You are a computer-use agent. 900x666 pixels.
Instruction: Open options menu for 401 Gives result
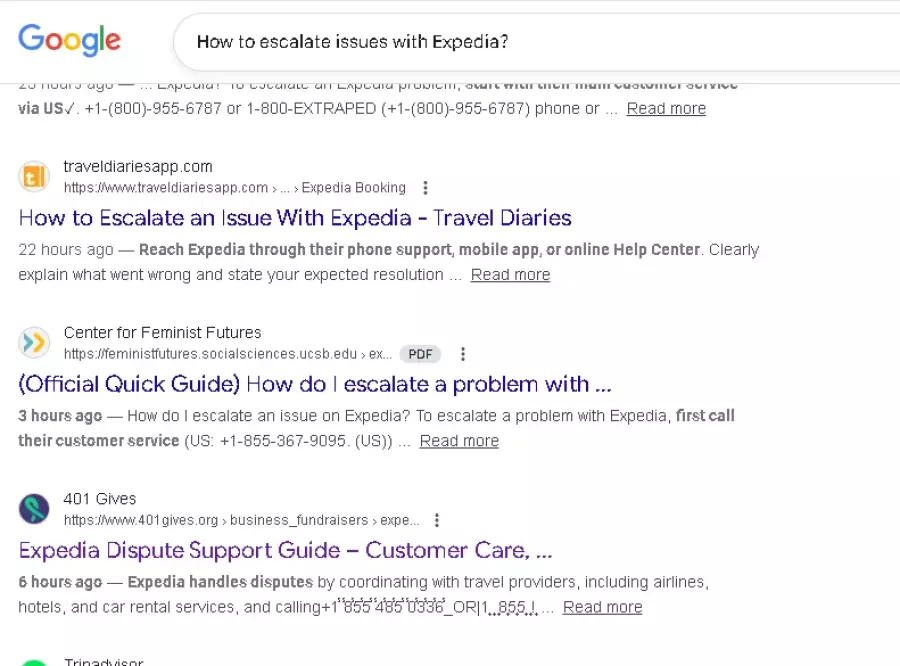pyautogui.click(x=437, y=520)
